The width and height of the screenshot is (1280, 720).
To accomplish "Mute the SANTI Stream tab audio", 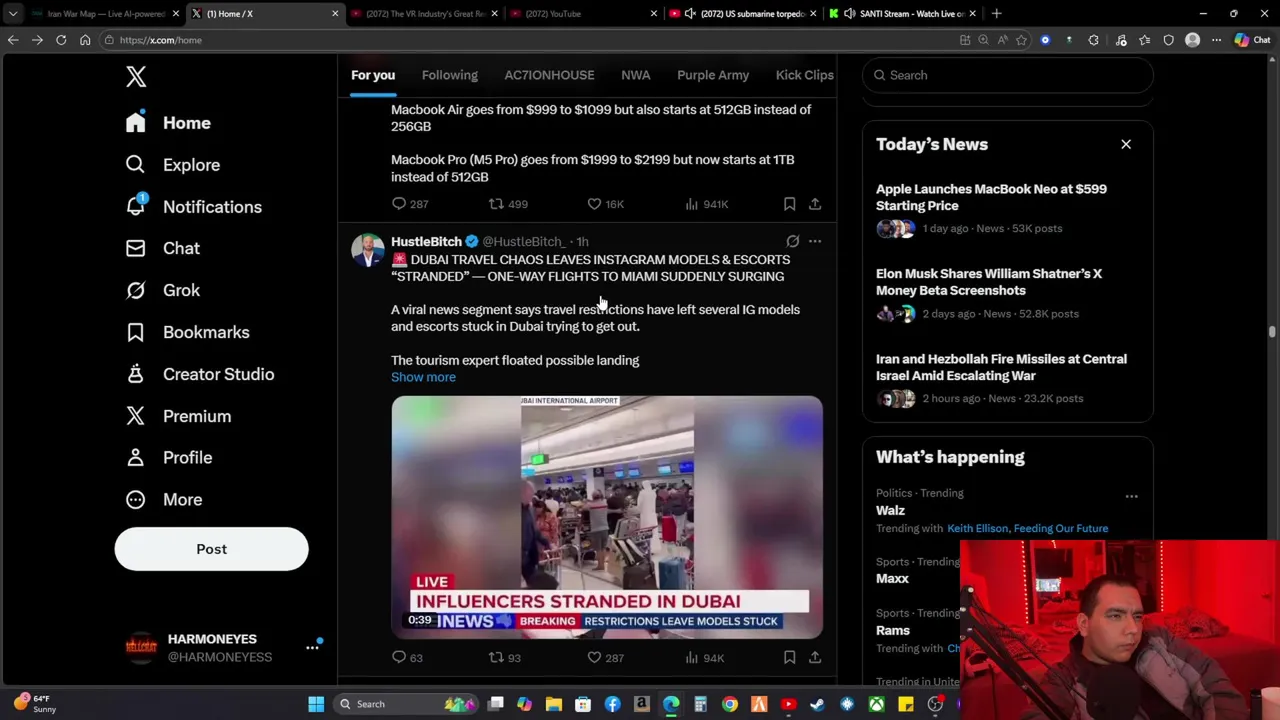I will (x=849, y=14).
